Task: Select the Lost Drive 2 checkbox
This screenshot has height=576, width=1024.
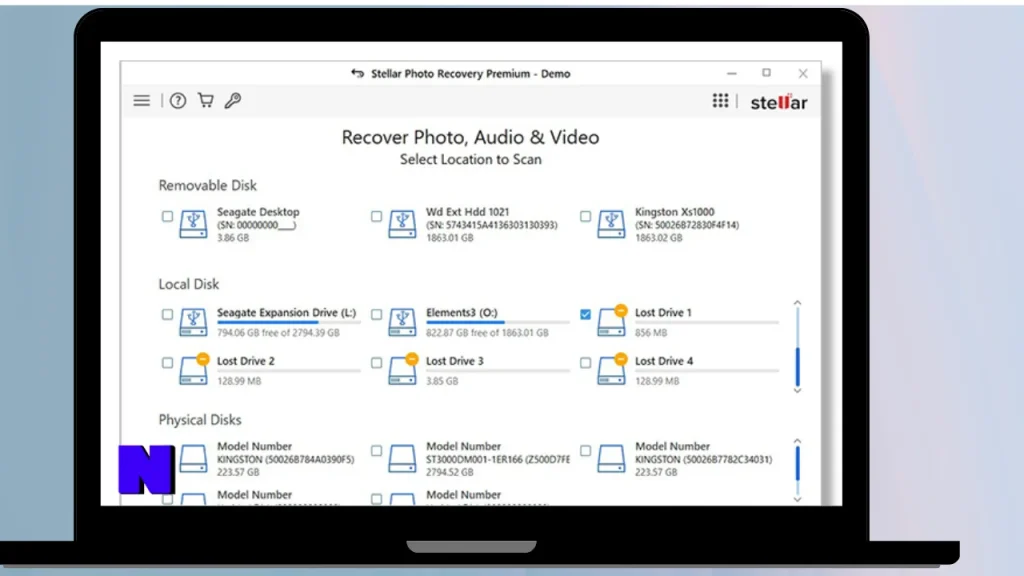Action: [x=167, y=362]
